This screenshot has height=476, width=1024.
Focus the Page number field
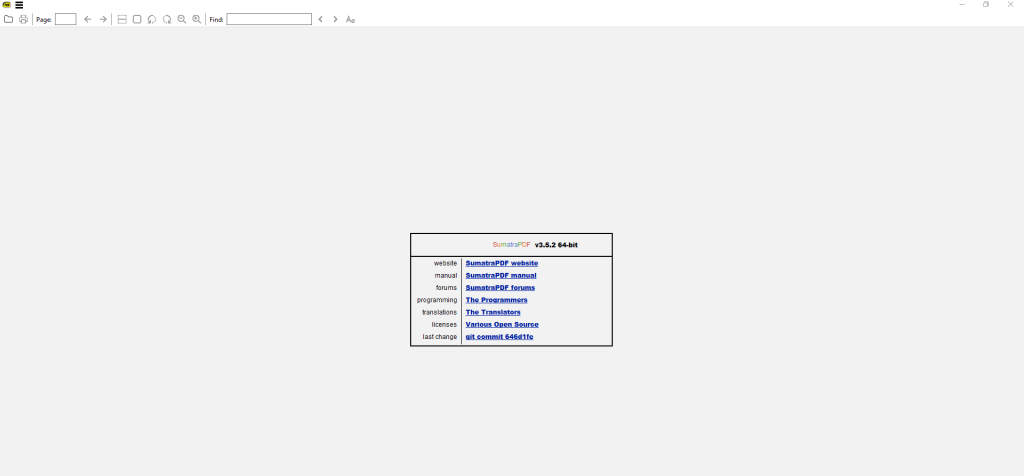coord(65,20)
